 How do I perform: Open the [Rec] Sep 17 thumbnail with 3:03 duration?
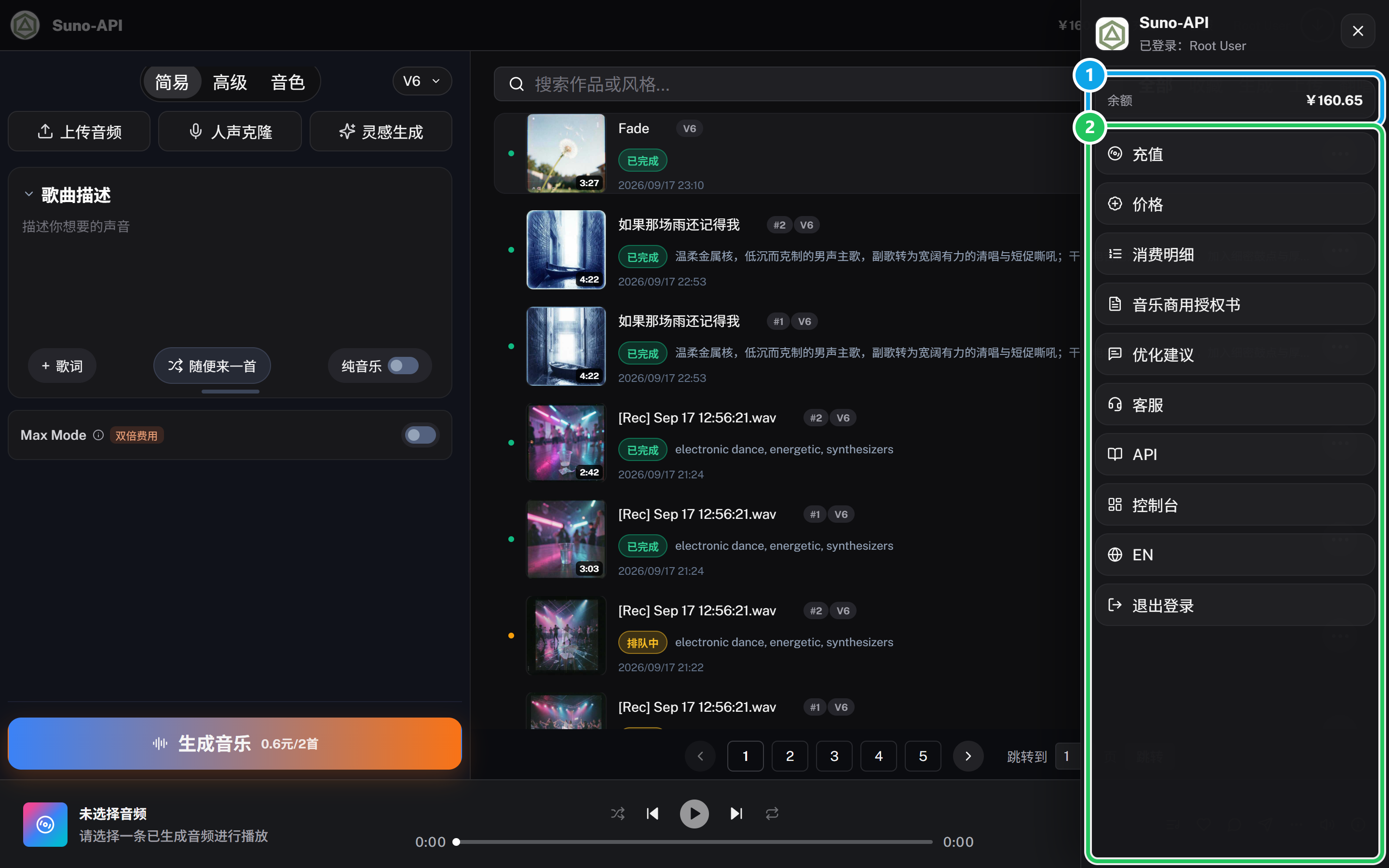click(x=566, y=539)
